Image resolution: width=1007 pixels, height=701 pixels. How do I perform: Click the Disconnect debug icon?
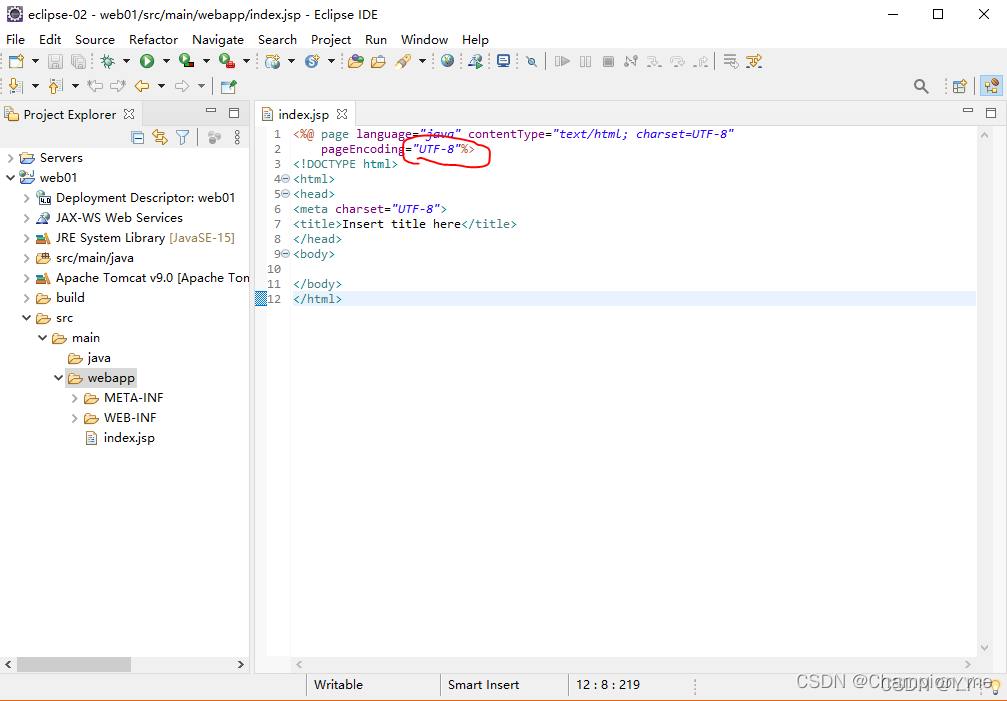631,61
